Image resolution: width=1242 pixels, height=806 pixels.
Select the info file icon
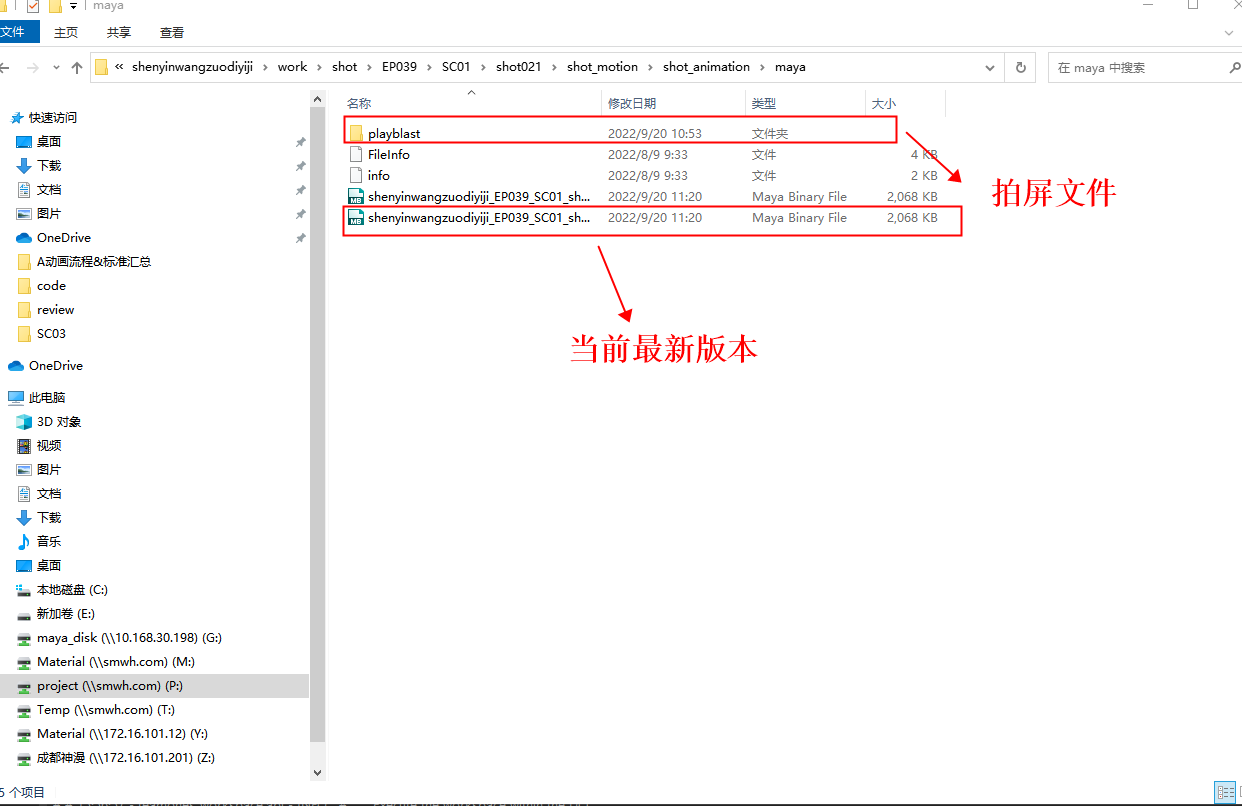click(355, 175)
